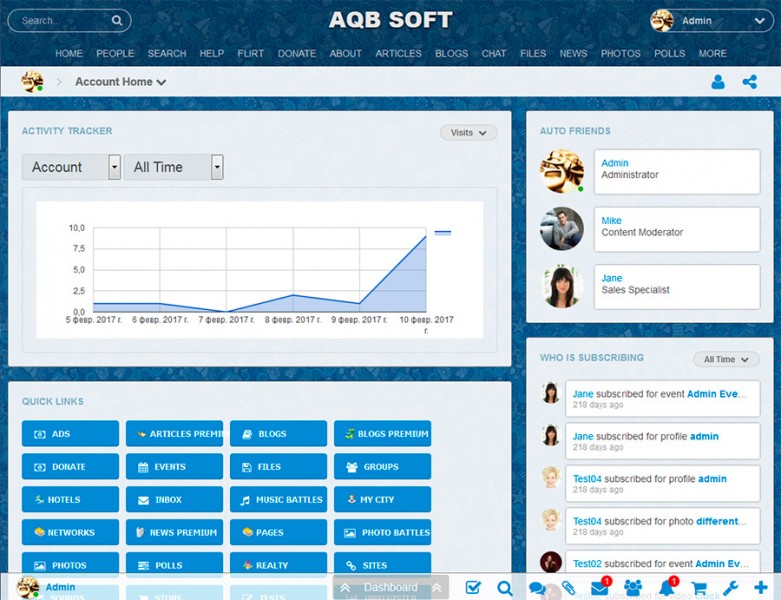Click the plus icon in the bottom toolbar
The image size is (781, 600).
(x=761, y=588)
